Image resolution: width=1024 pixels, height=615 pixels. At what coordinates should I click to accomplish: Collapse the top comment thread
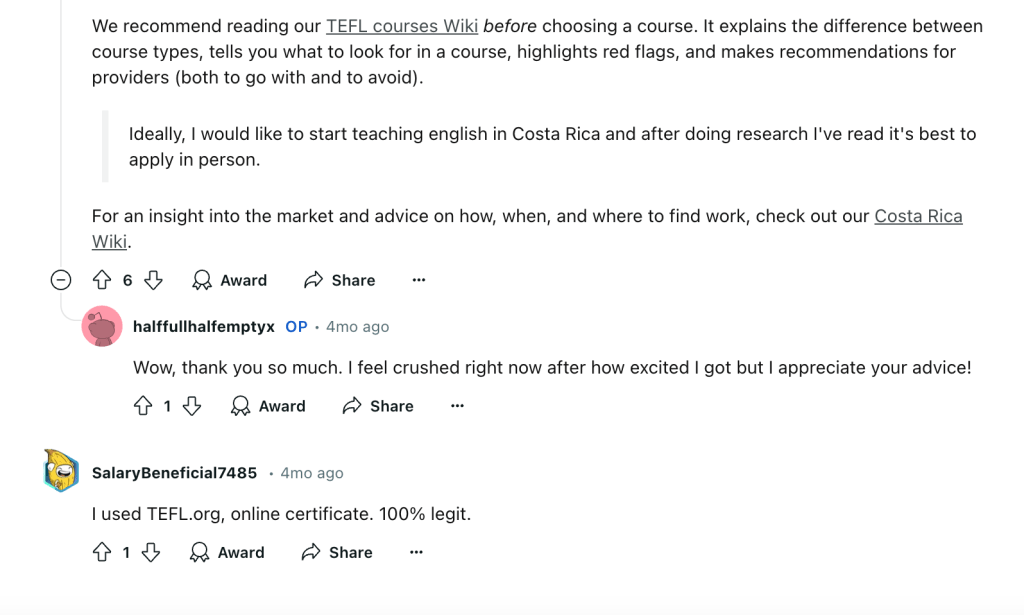60,280
